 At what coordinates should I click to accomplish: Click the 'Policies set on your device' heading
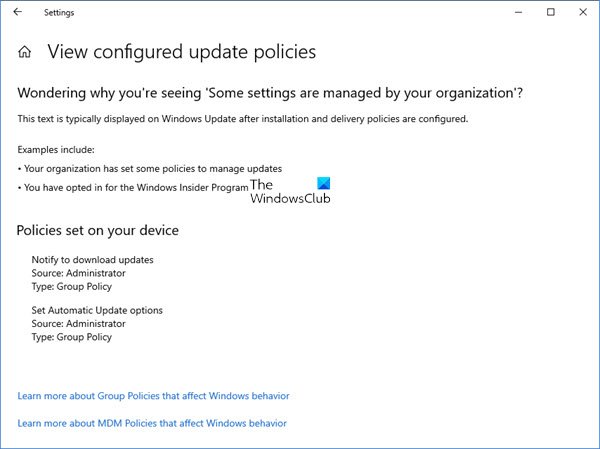coord(98,230)
